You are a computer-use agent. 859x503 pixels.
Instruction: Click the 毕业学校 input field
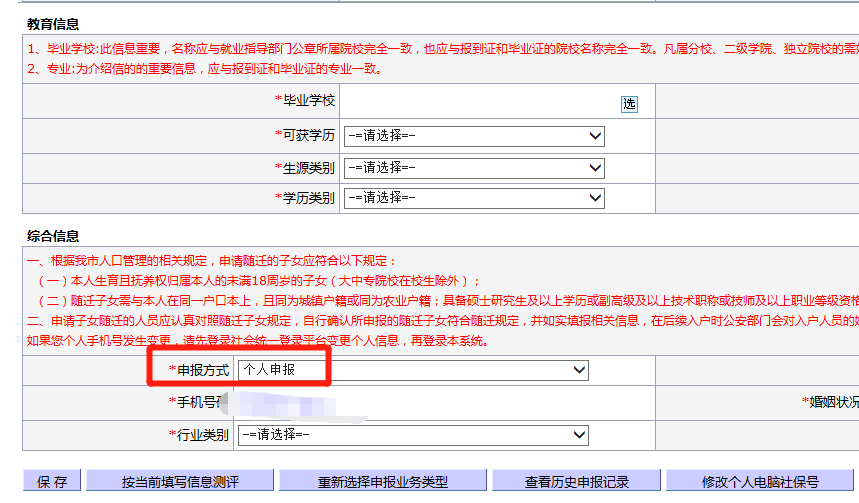(481, 101)
